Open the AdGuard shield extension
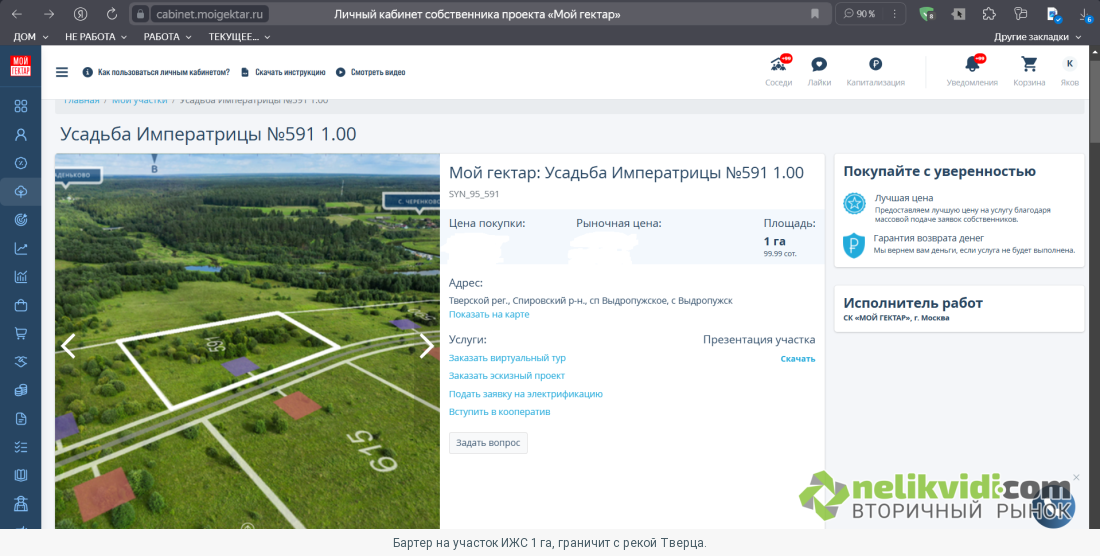This screenshot has width=1100, height=556. pos(927,14)
